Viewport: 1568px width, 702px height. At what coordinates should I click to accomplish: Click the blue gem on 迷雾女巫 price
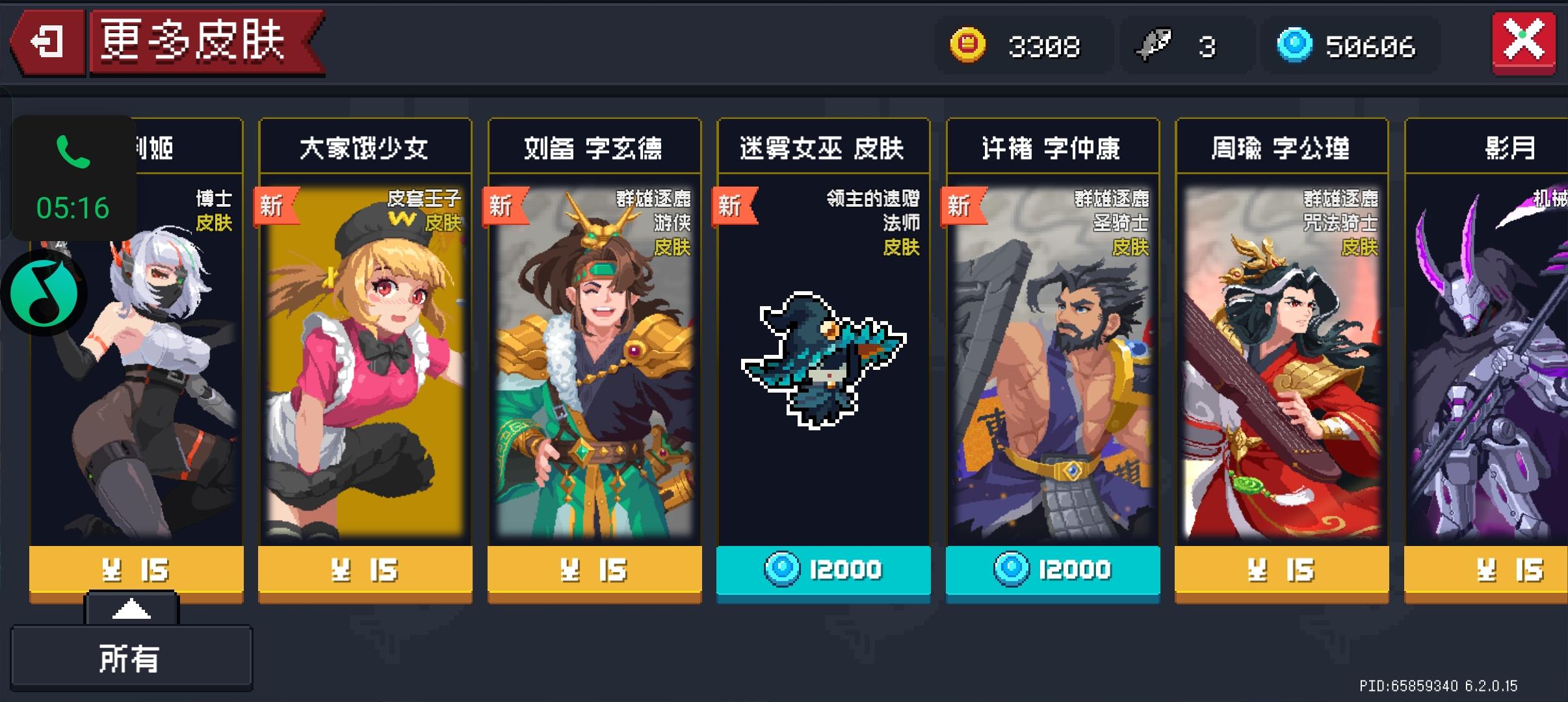[782, 569]
